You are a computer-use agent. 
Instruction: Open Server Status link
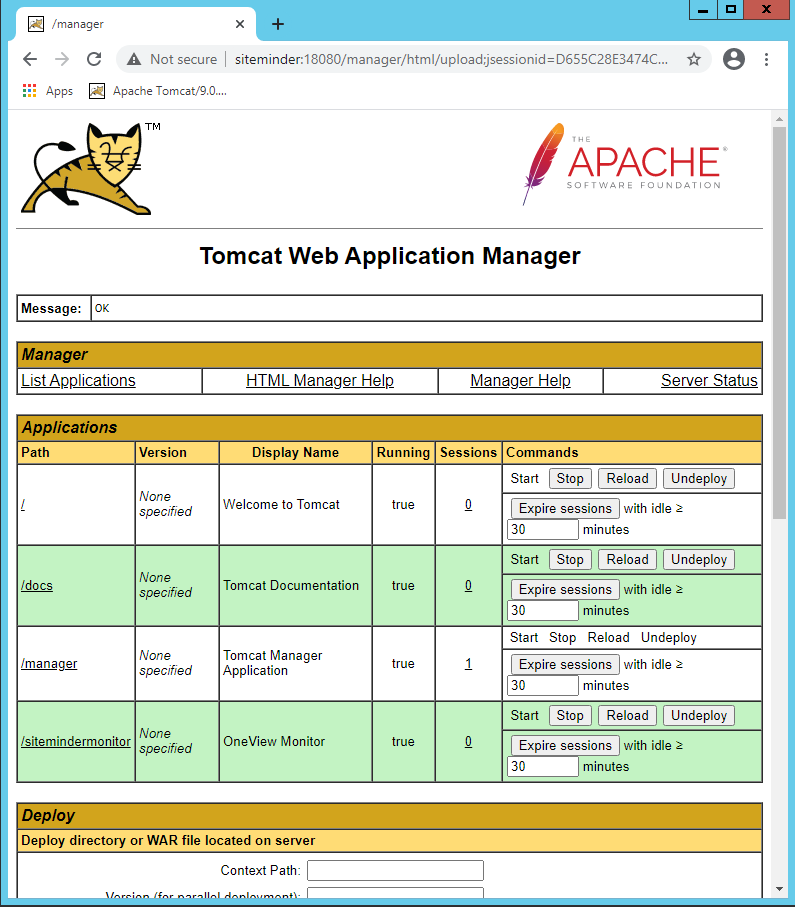pyautogui.click(x=709, y=381)
